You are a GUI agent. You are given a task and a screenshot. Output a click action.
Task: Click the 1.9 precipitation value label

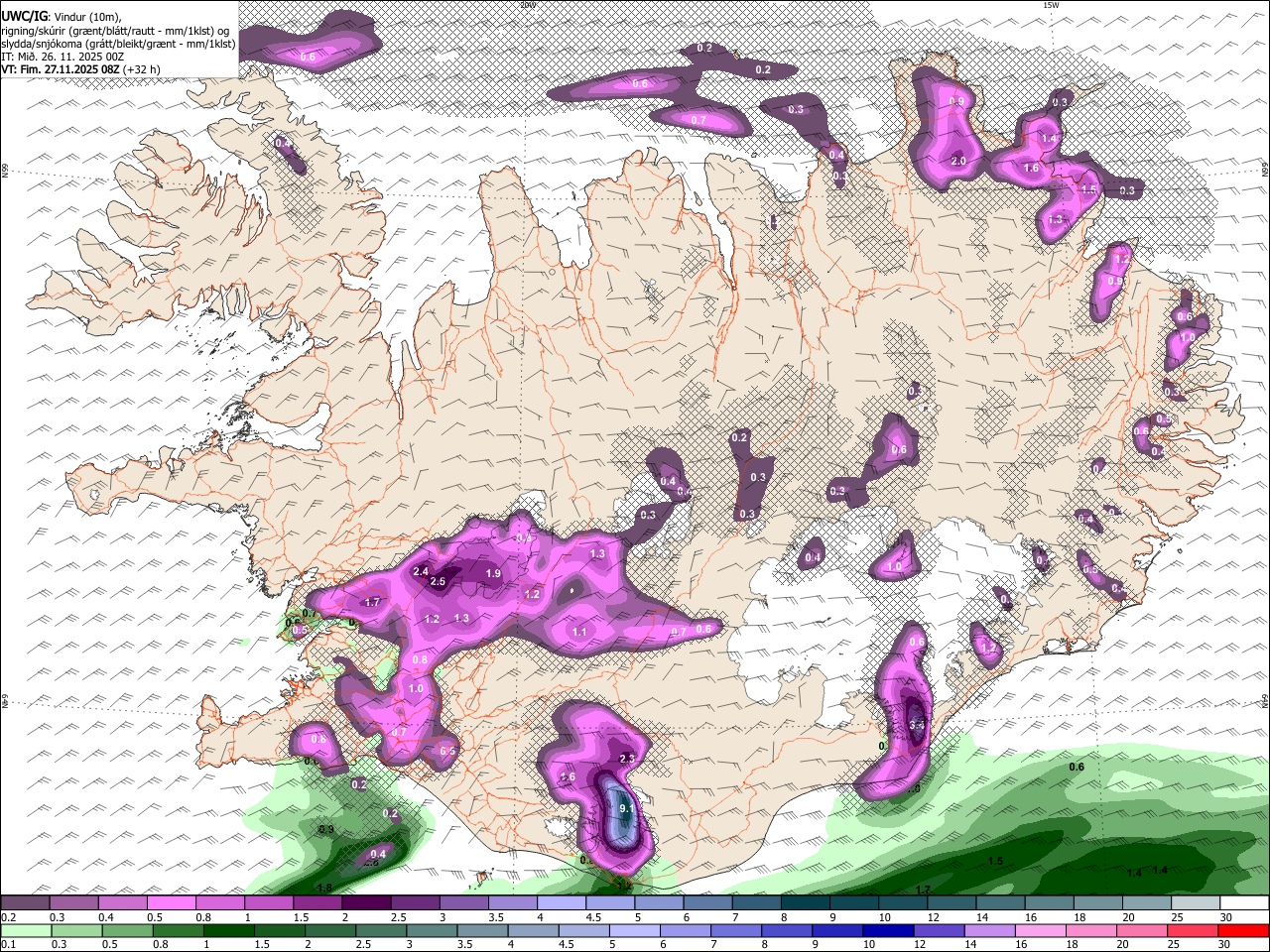493,573
